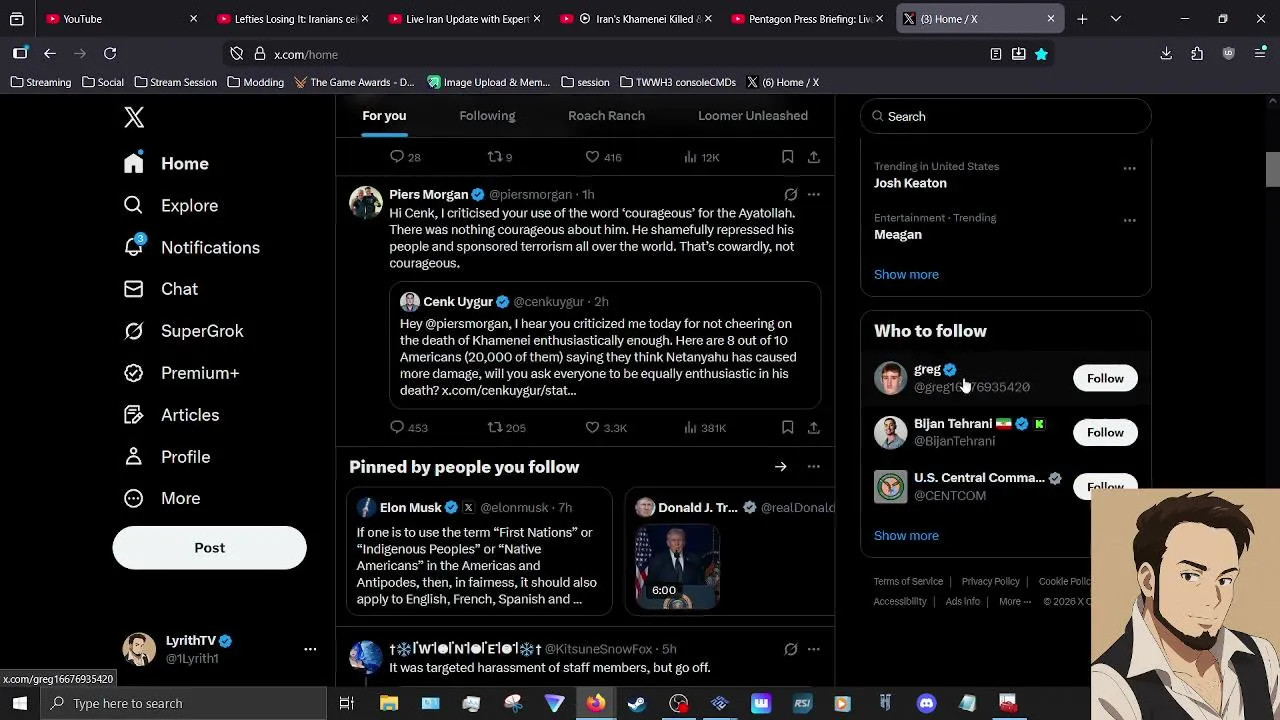Open x.com/cenkuygur/stat link in quote
The width and height of the screenshot is (1280, 720).
tap(509, 390)
